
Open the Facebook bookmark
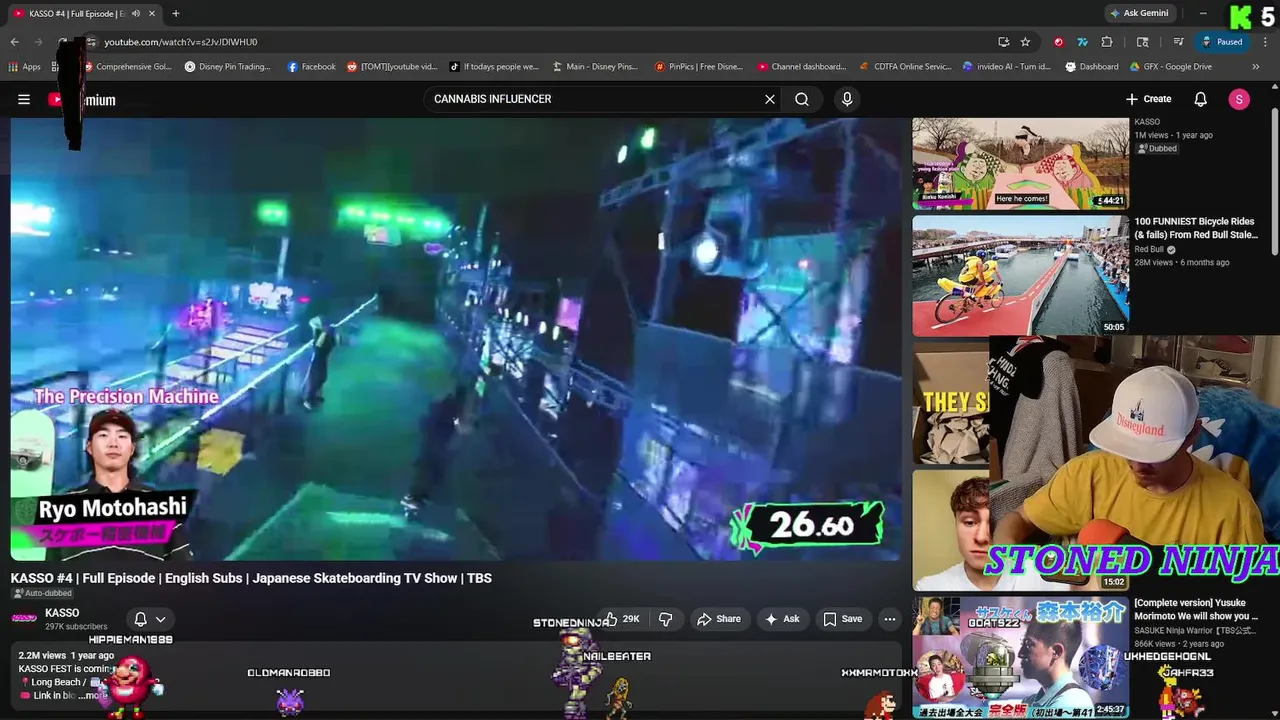click(312, 67)
